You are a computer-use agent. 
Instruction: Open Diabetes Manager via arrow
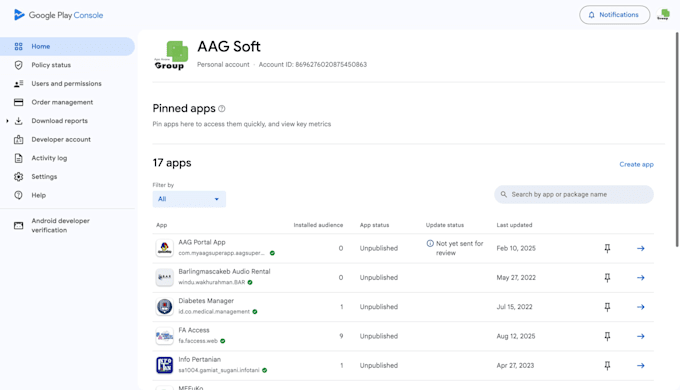641,307
